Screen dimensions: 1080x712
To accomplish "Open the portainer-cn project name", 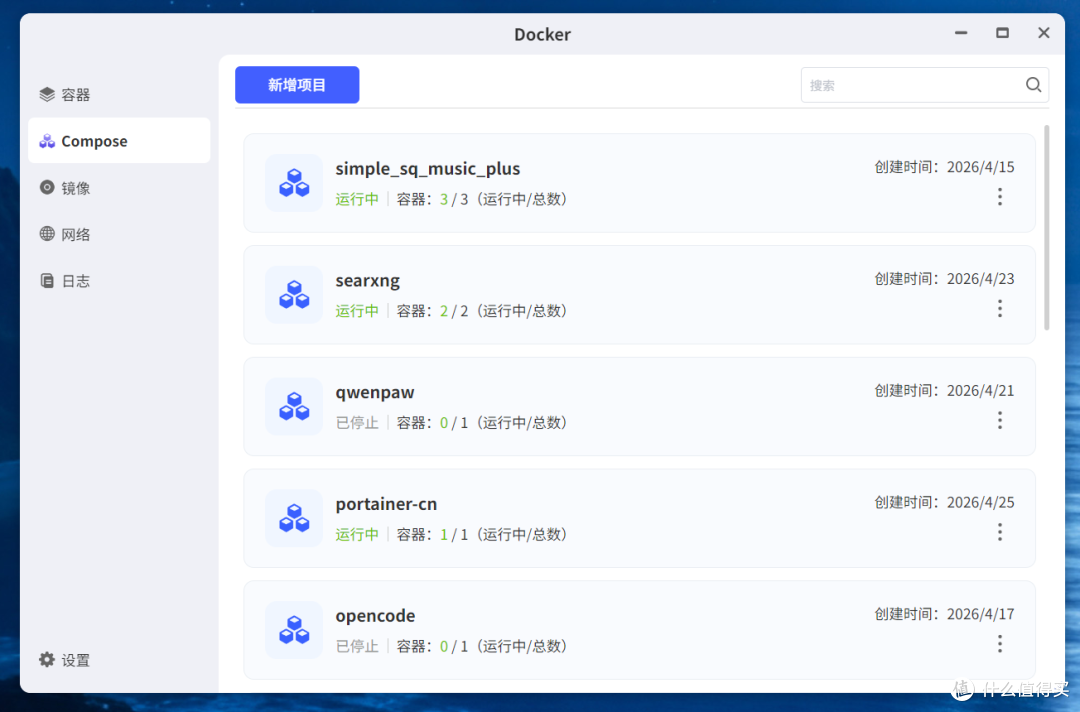I will coord(386,504).
